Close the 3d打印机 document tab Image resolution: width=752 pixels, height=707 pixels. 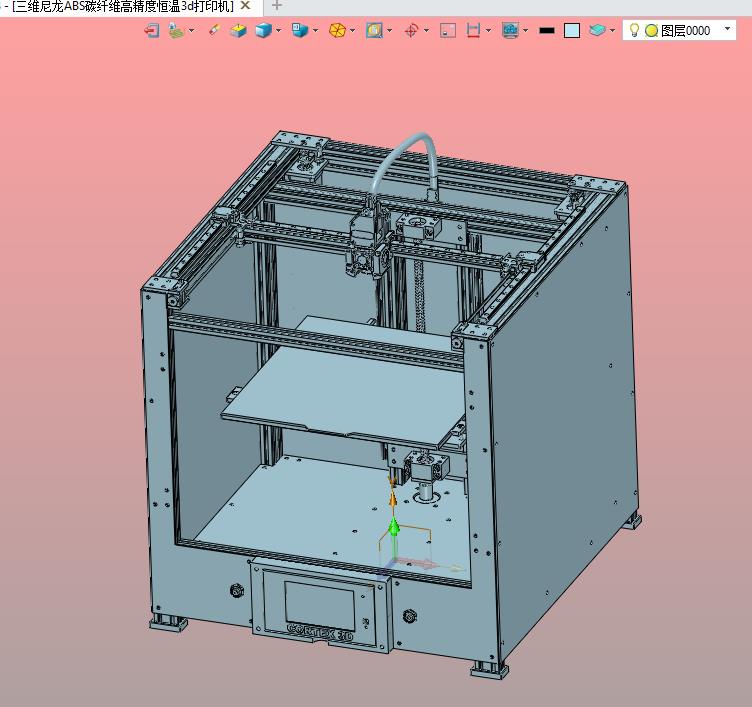[x=245, y=5]
